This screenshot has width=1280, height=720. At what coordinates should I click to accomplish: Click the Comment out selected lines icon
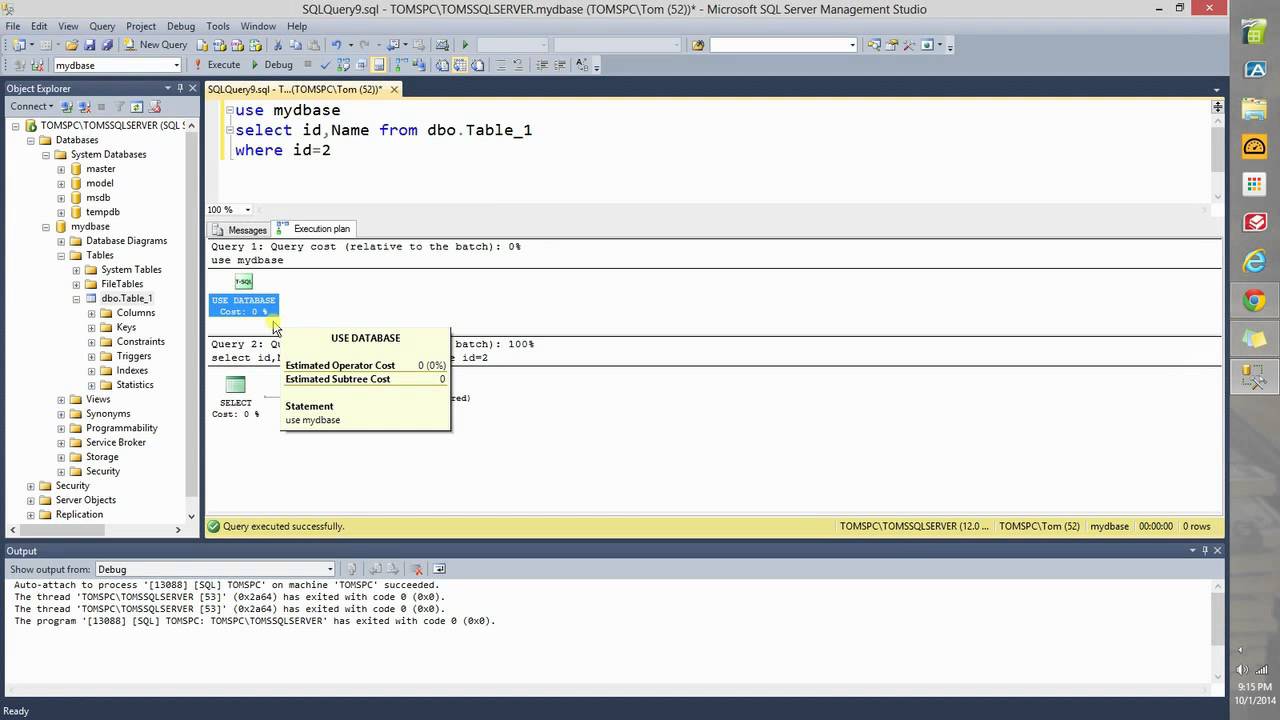(501, 65)
